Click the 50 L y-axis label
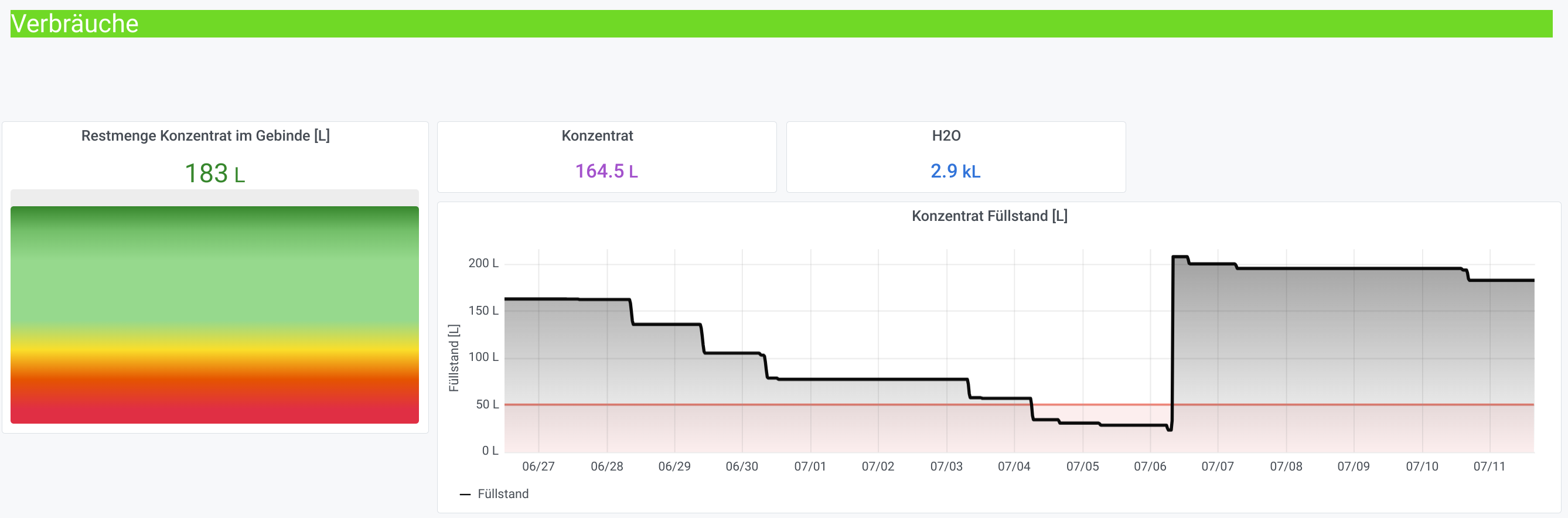The width and height of the screenshot is (1568, 518). point(487,404)
